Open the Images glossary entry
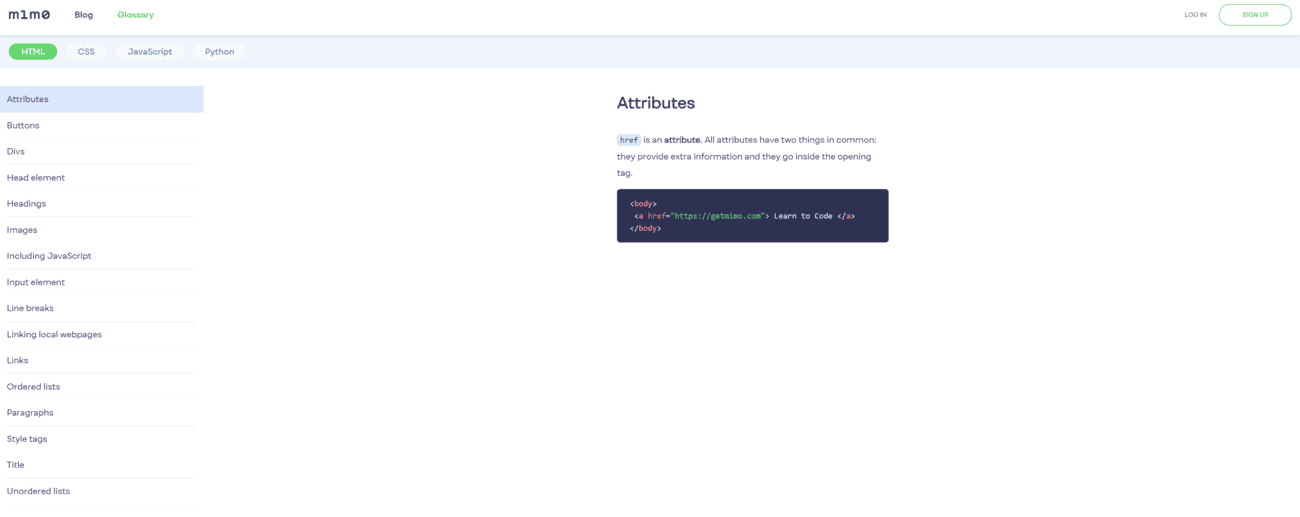Screen dimensions: 1300x517 101,230
